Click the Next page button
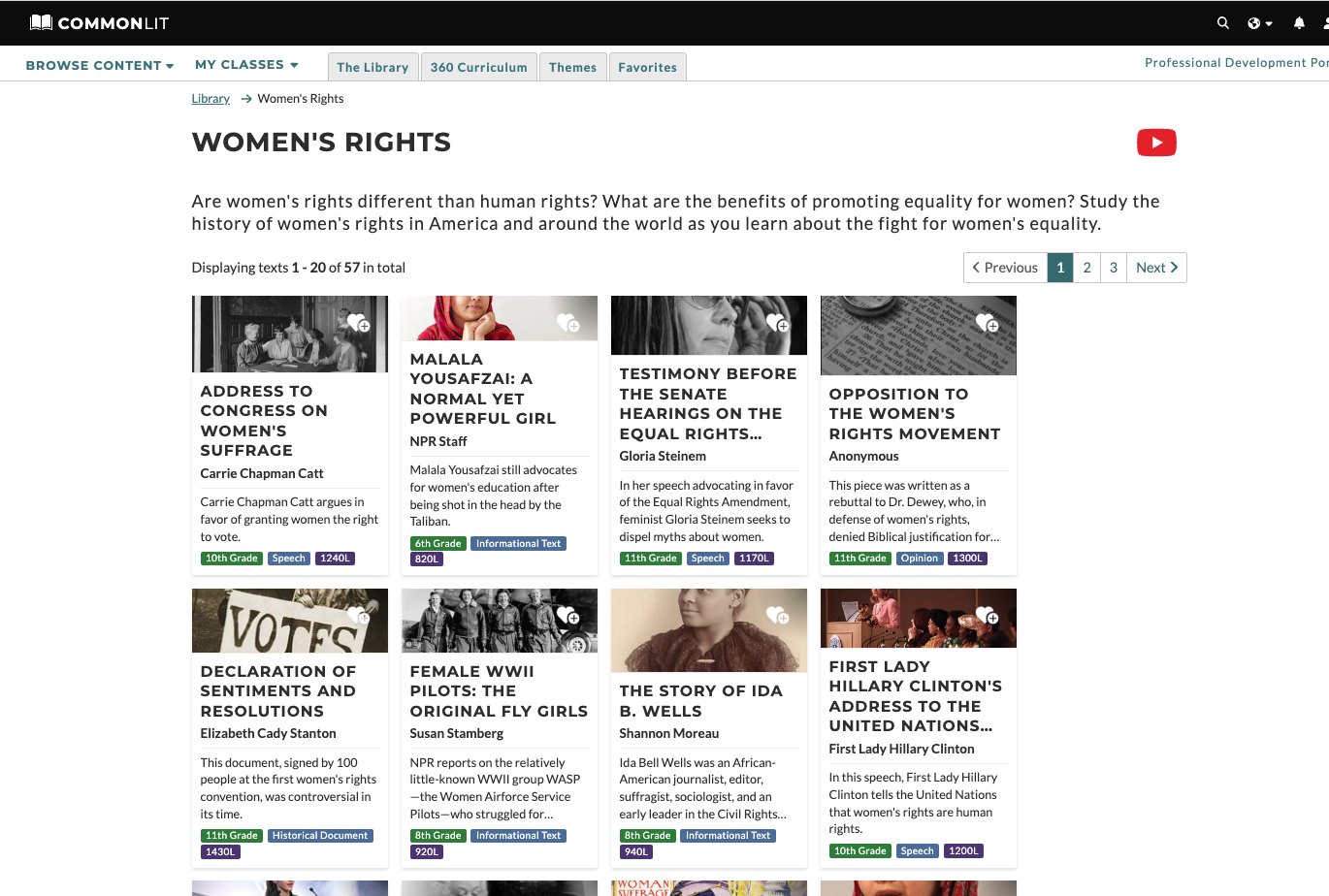Image resolution: width=1329 pixels, height=896 pixels. (x=1156, y=268)
